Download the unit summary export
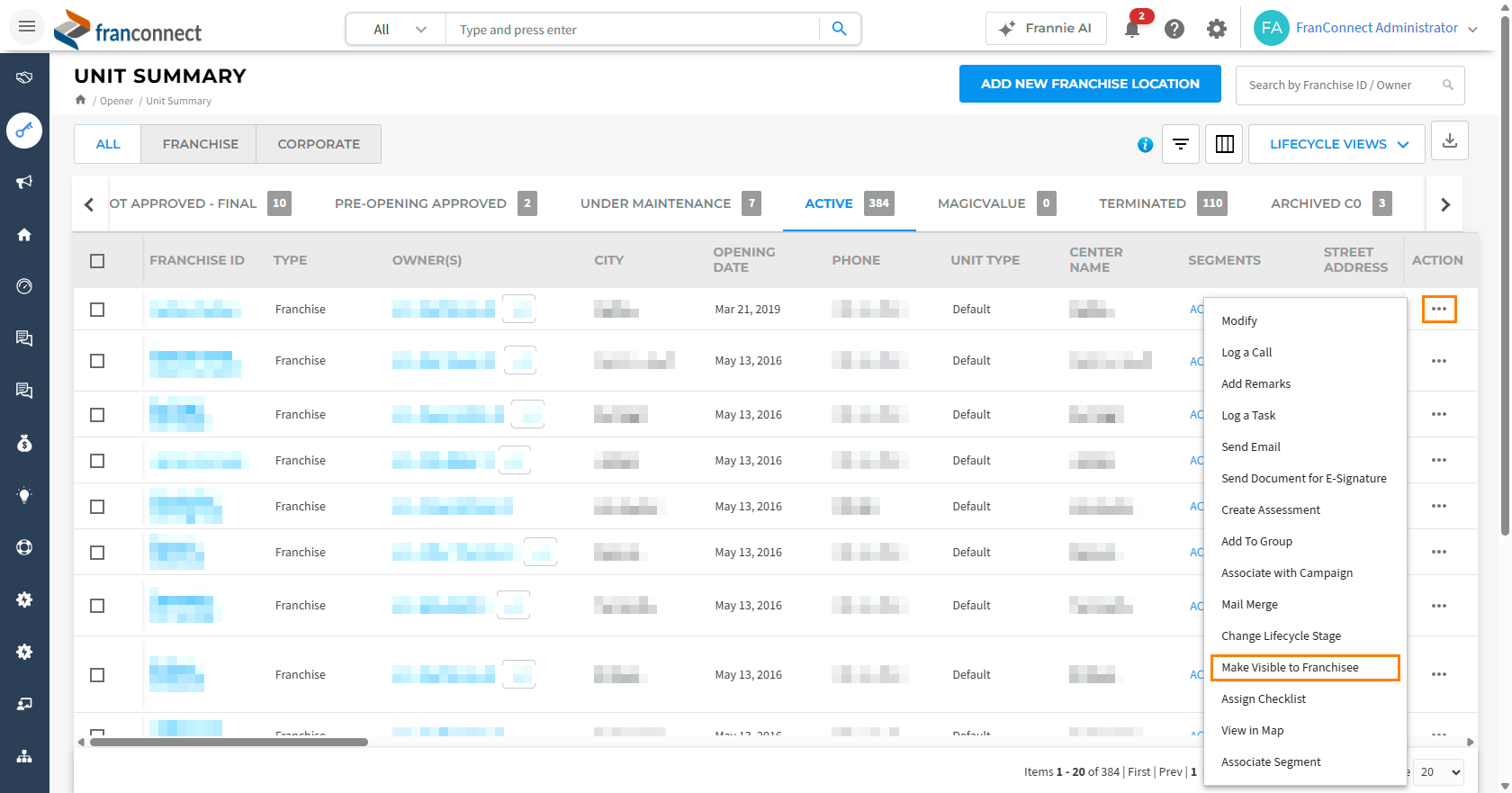The height and width of the screenshot is (793, 1512). coord(1450,141)
